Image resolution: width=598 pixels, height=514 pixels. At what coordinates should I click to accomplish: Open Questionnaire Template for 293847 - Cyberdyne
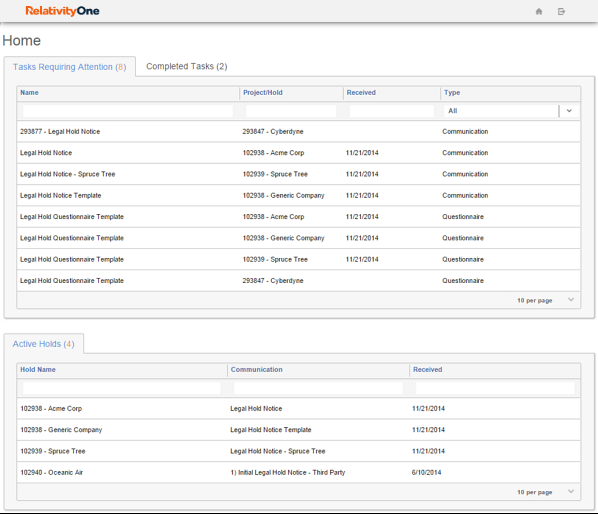72,281
